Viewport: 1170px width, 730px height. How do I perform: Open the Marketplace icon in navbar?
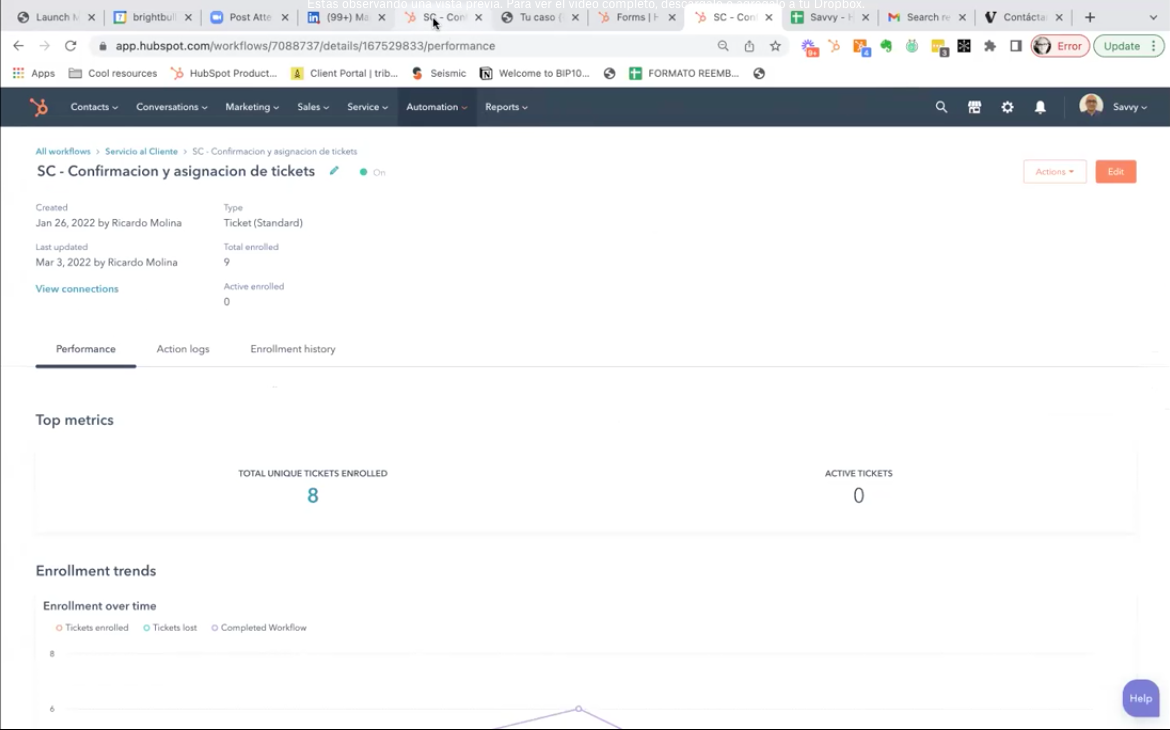coord(974,107)
